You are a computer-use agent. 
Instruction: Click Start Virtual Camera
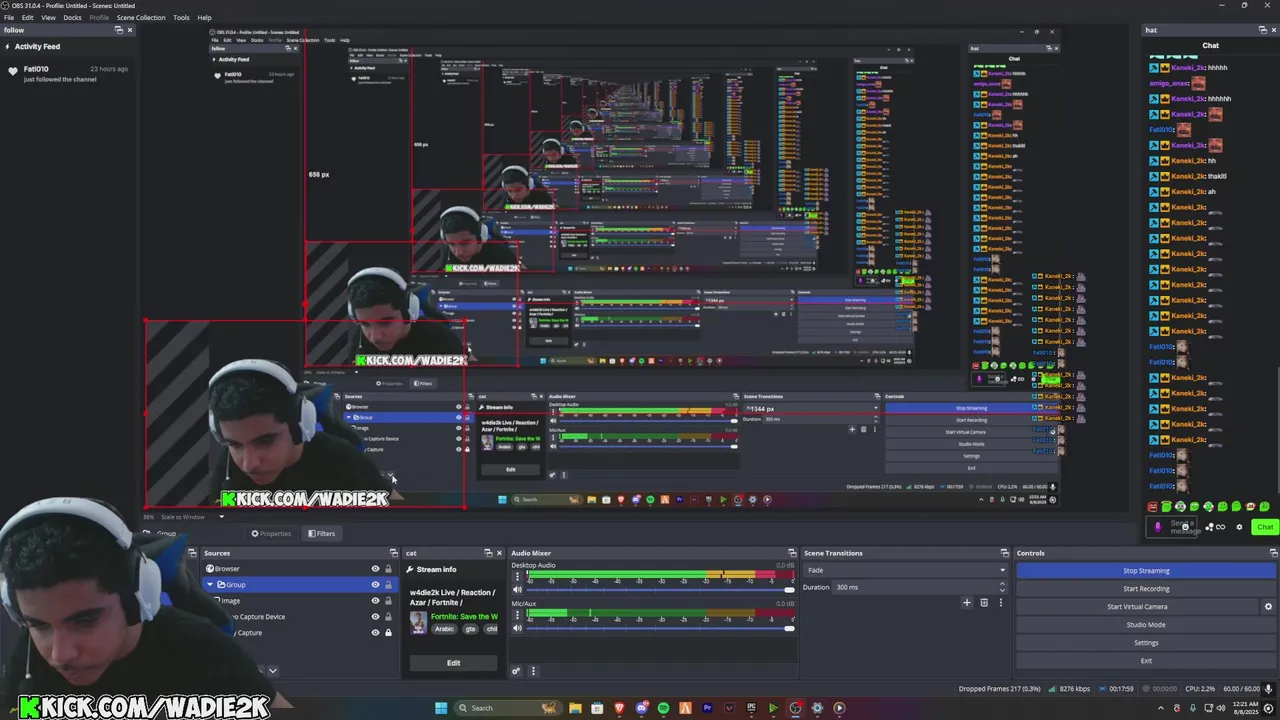pyautogui.click(x=1137, y=607)
